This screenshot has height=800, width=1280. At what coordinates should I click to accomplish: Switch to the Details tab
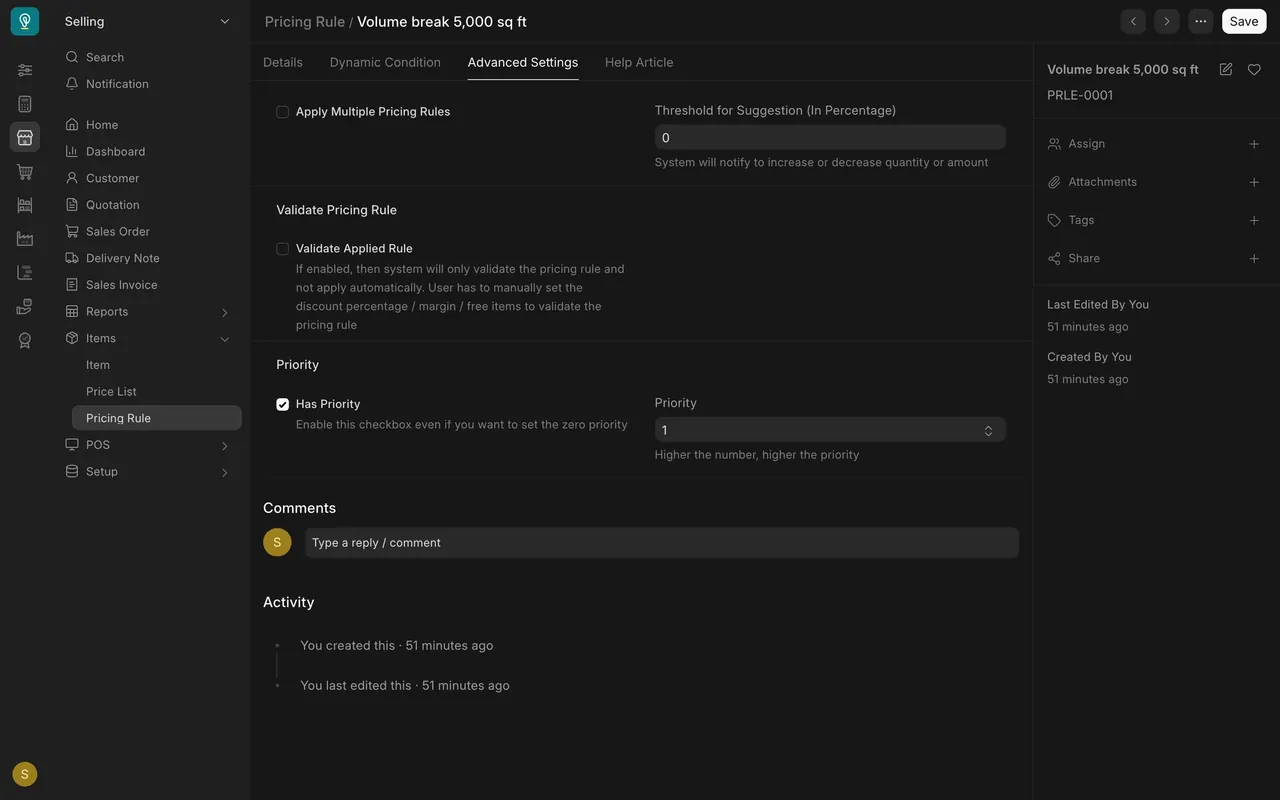coord(283,62)
